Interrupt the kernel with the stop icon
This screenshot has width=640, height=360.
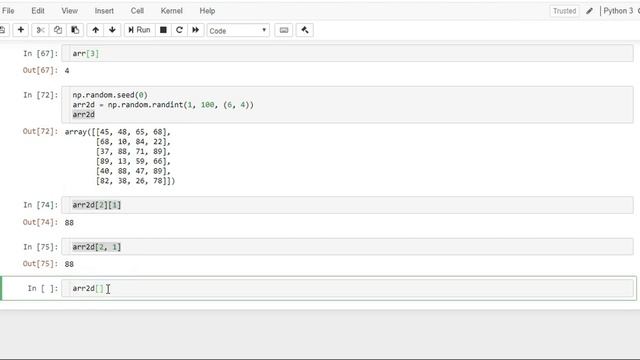tap(163, 30)
